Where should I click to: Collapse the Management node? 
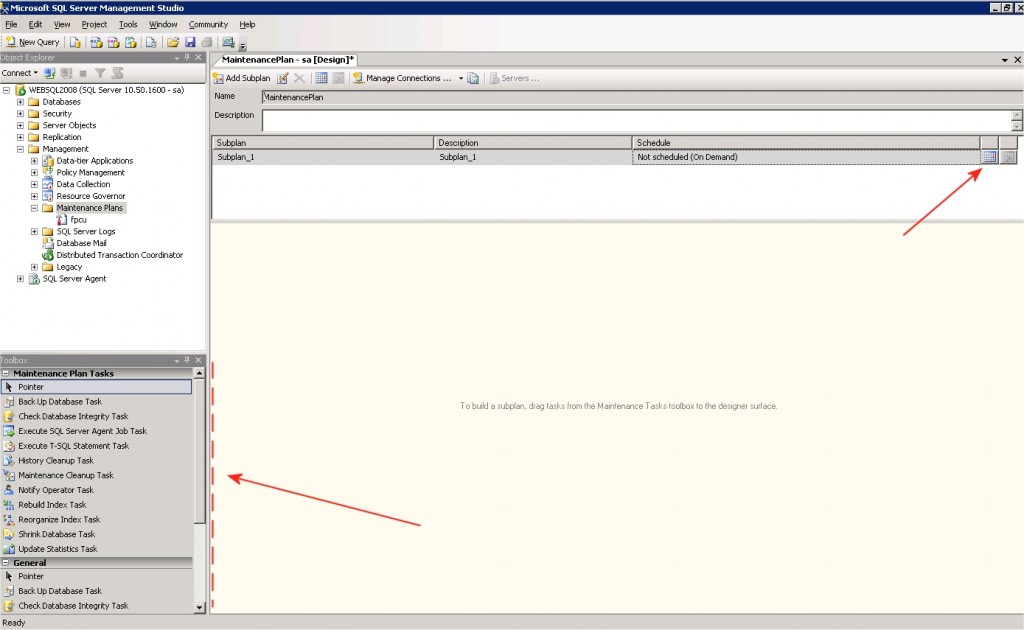pos(20,149)
